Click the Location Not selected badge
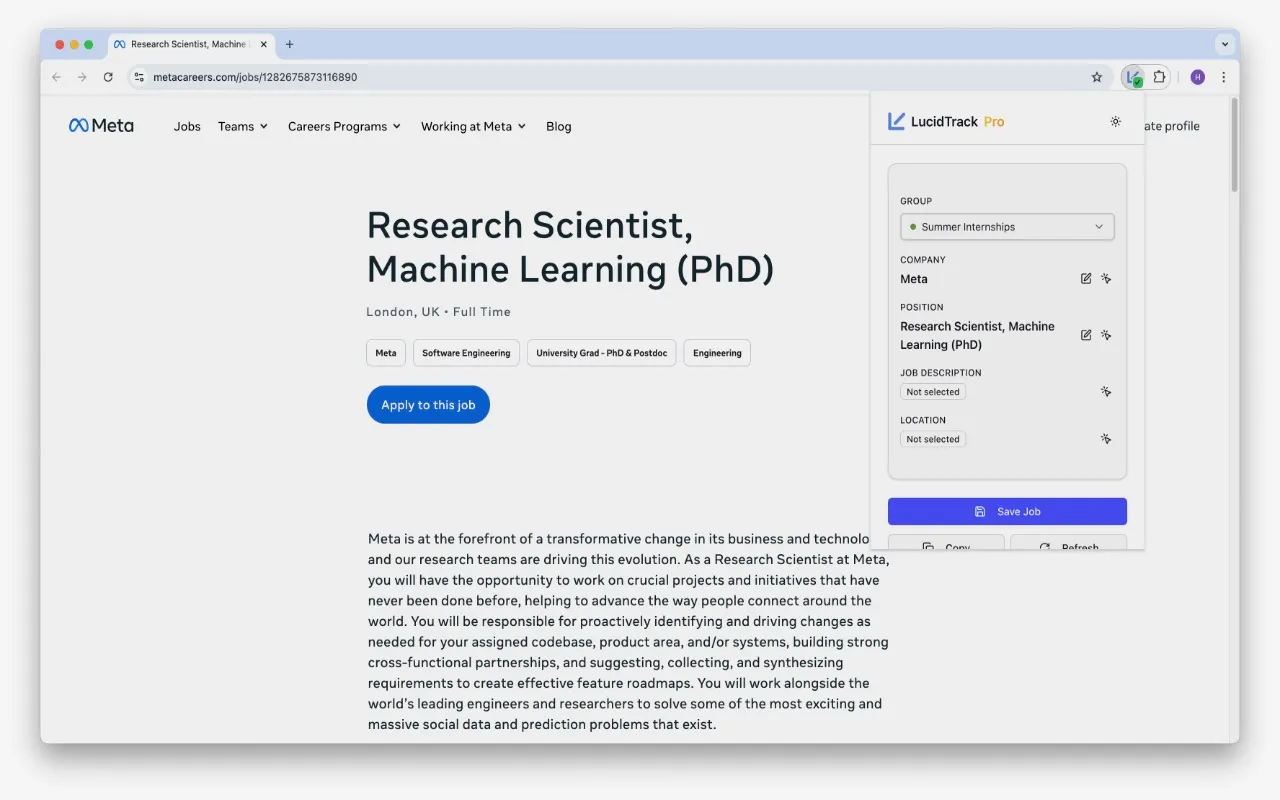This screenshot has width=1280, height=800. (x=933, y=439)
